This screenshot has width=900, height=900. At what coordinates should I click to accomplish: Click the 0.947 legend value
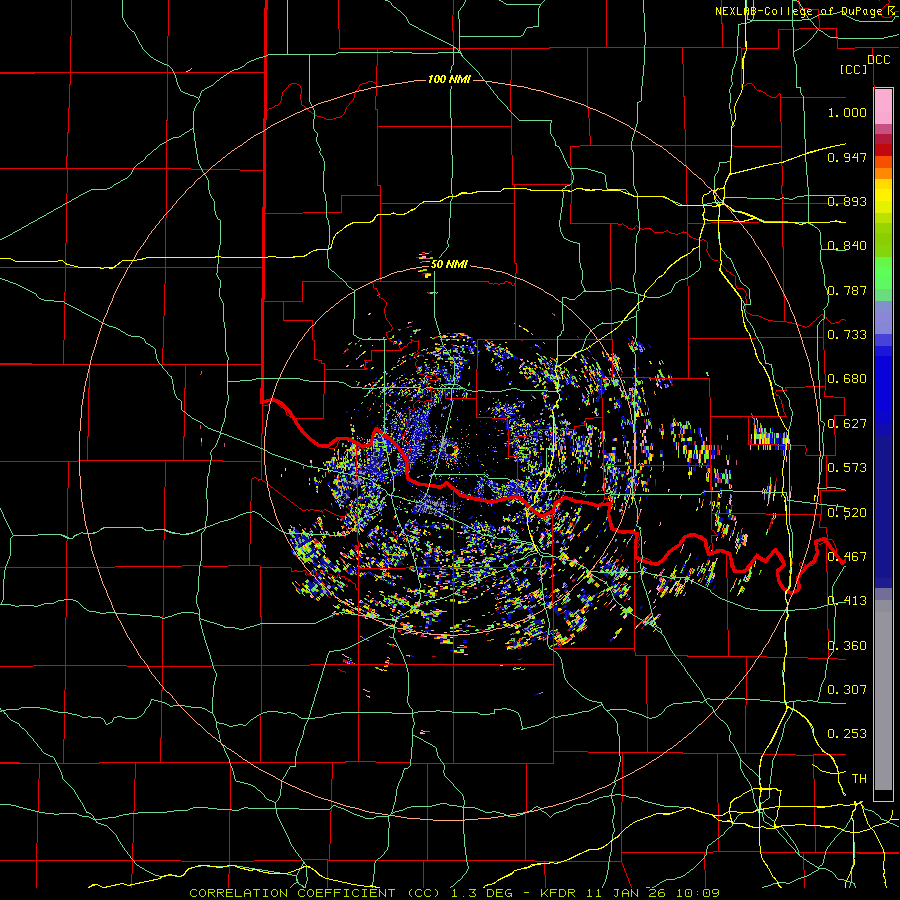[847, 157]
